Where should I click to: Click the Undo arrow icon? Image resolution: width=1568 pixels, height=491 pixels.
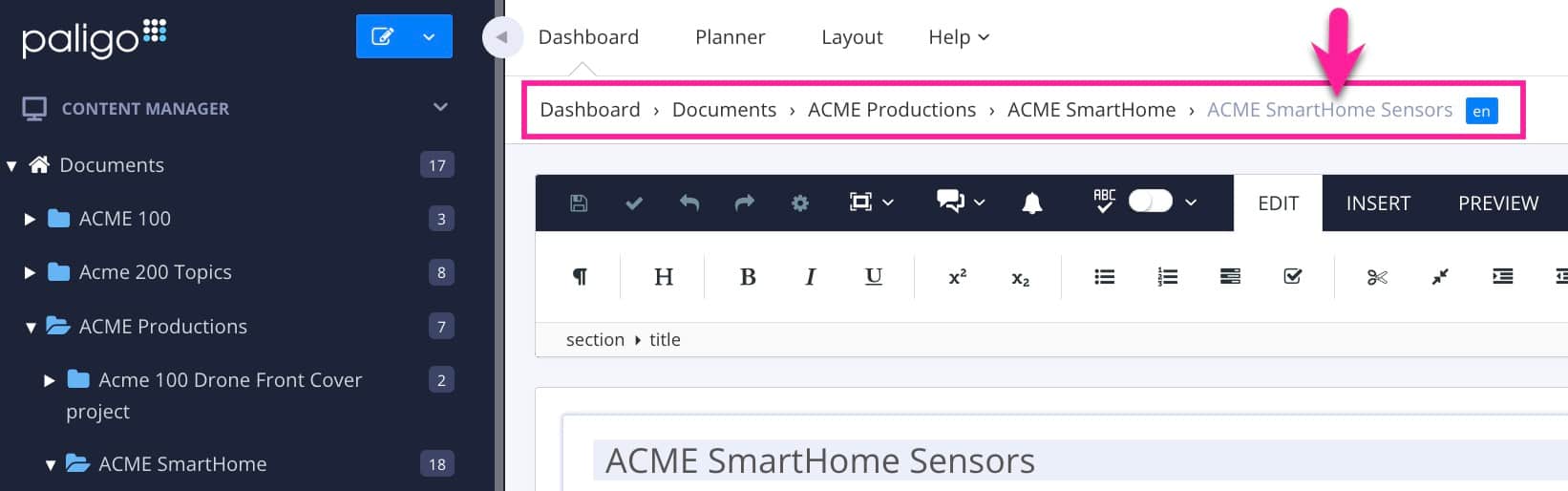pos(689,203)
